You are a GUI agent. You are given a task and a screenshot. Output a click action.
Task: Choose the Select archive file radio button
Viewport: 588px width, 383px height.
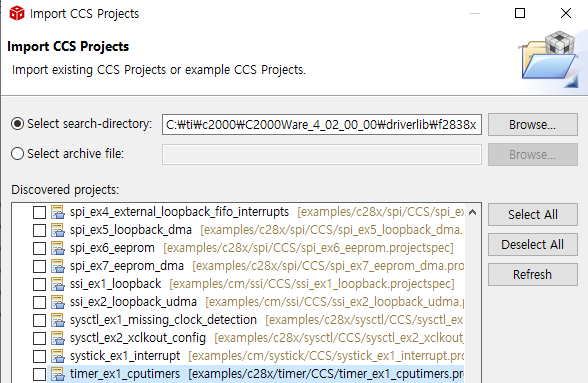pyautogui.click(x=17, y=154)
